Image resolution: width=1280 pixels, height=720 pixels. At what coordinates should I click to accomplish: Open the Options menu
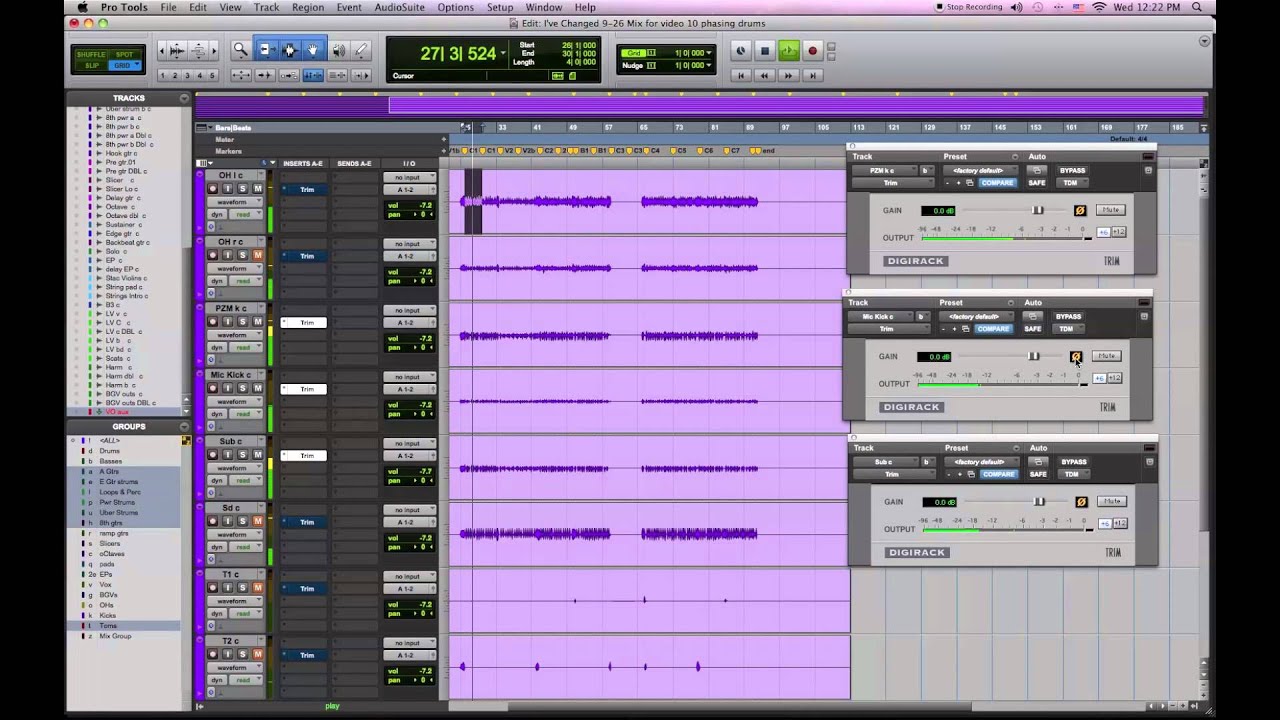455,7
